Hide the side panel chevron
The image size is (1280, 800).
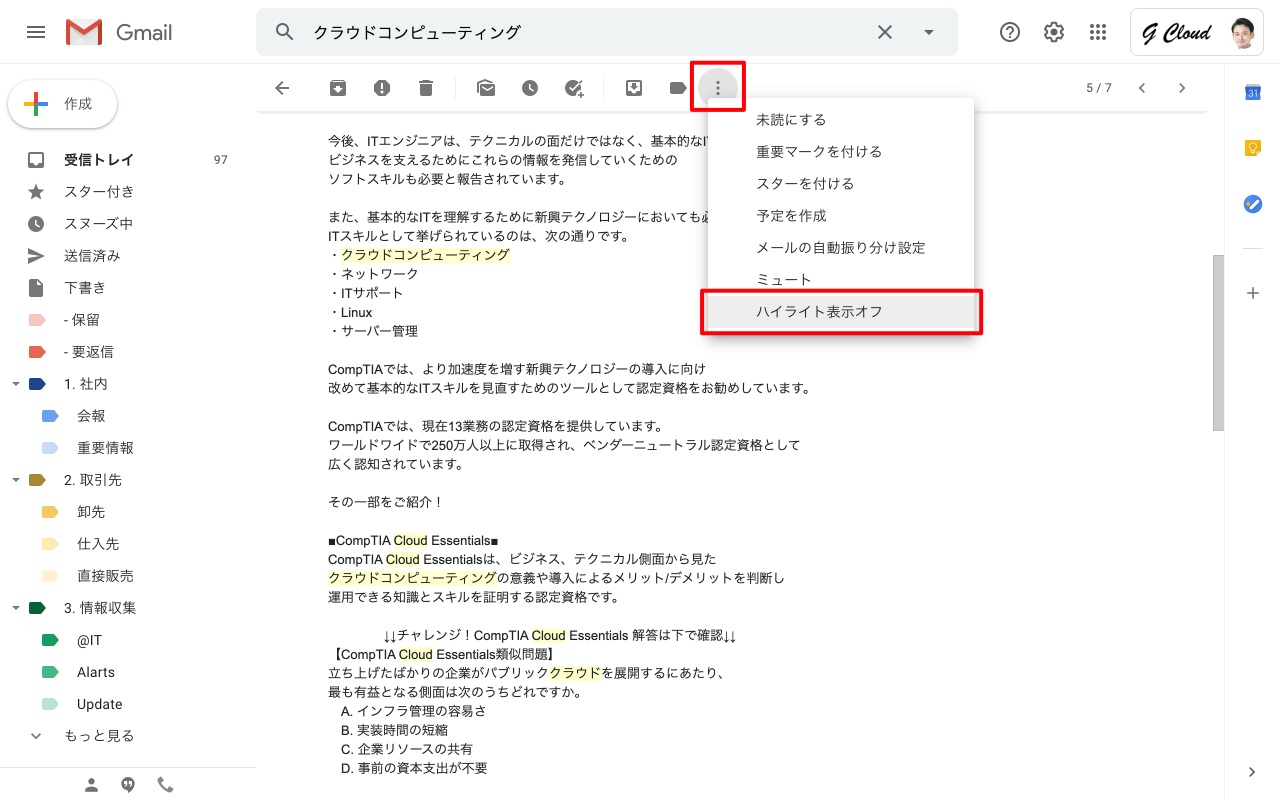(x=1252, y=772)
